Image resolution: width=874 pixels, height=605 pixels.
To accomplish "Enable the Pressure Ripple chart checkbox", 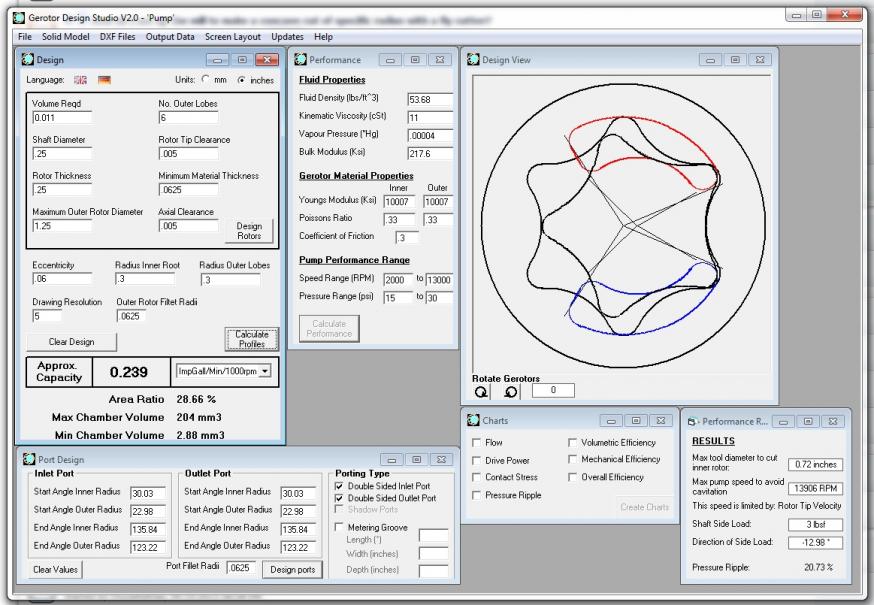I will point(477,495).
